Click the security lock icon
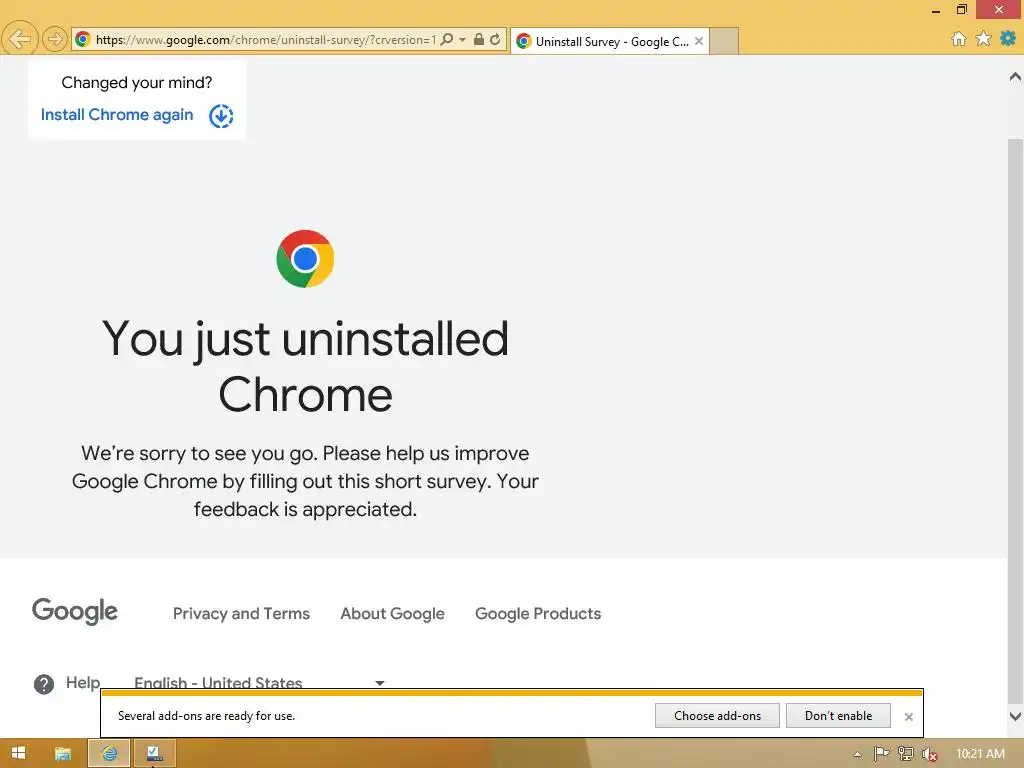 tap(479, 39)
